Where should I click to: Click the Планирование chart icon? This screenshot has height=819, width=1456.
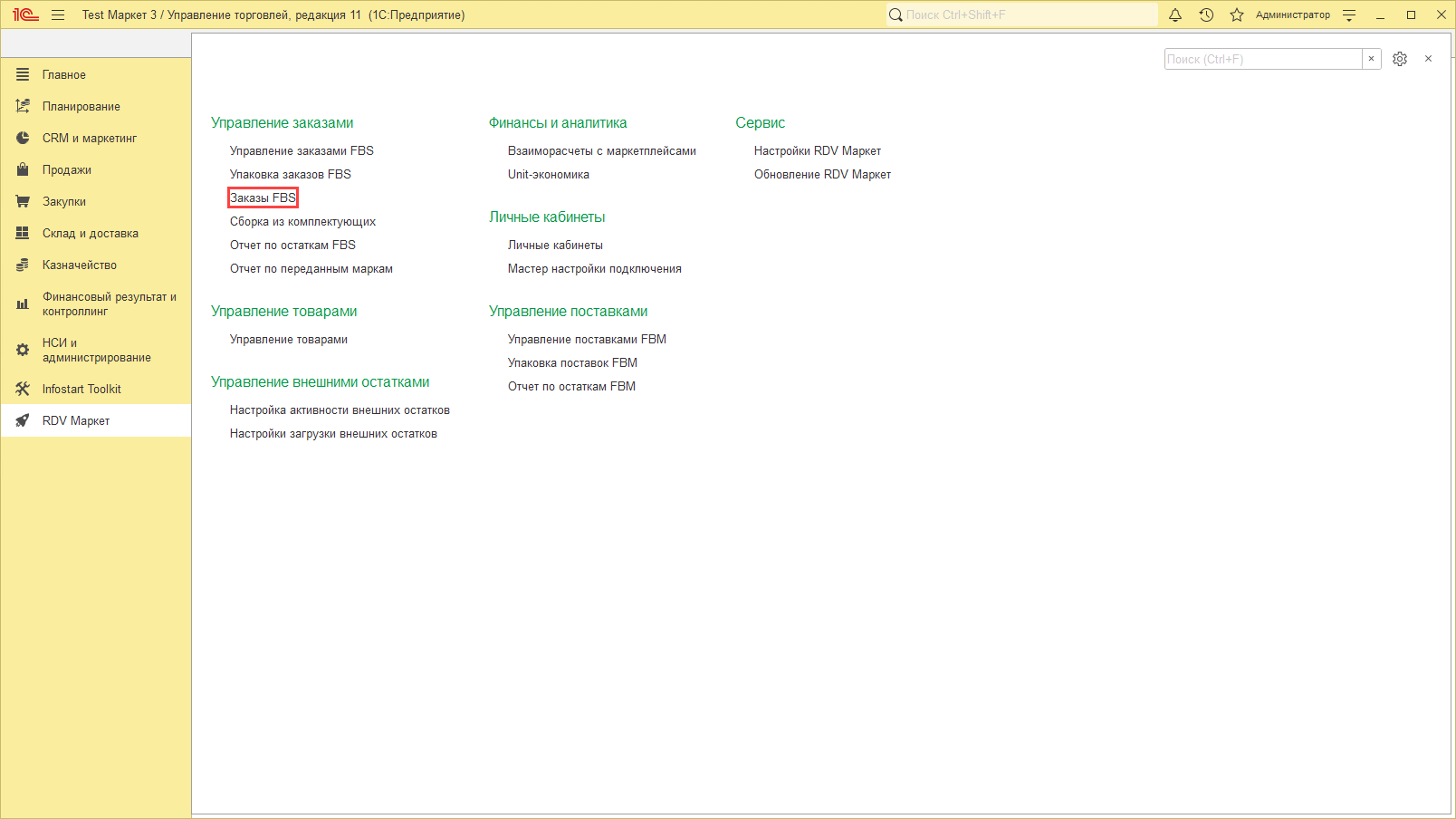click(23, 106)
